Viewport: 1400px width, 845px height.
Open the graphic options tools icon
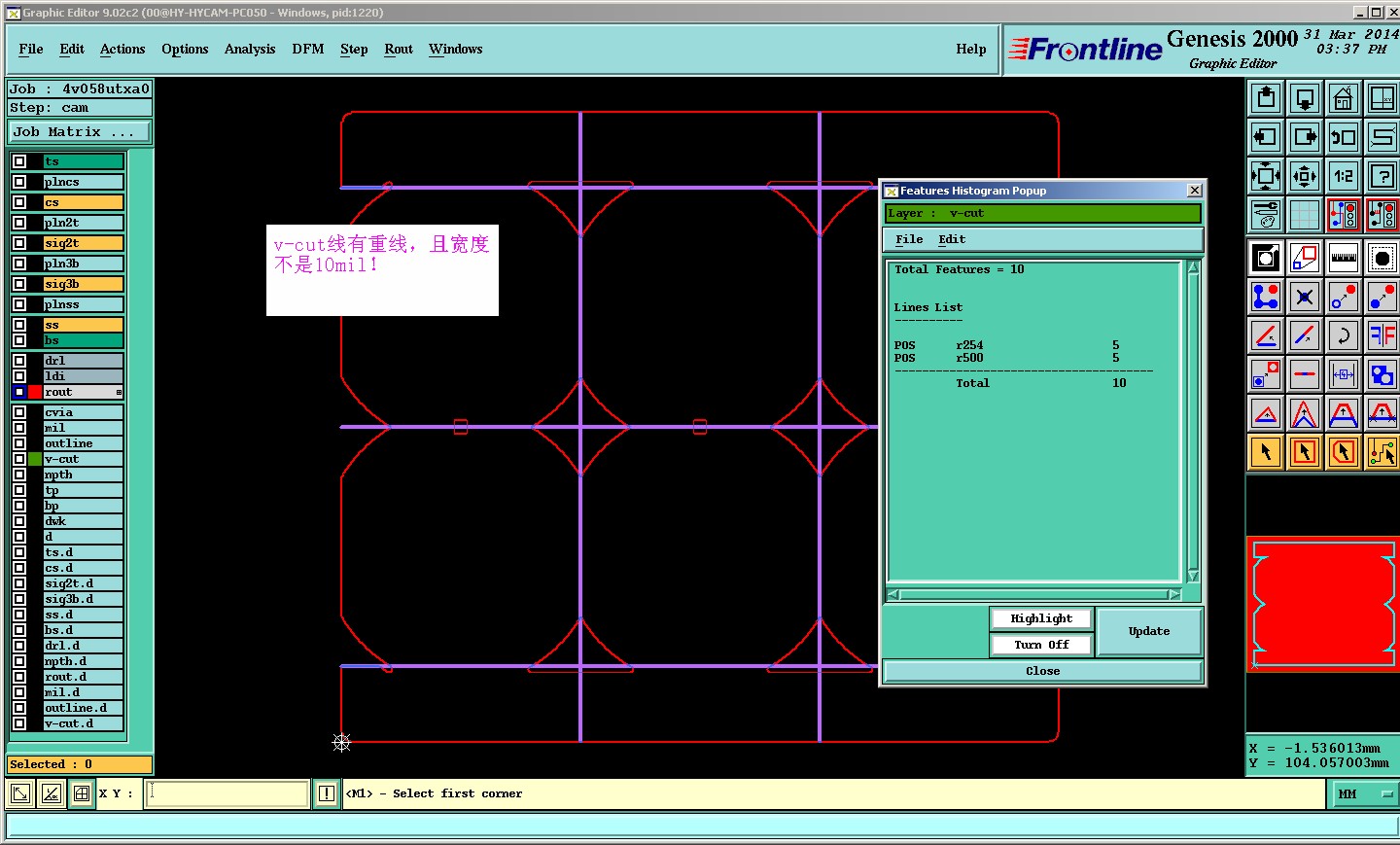tap(1266, 215)
